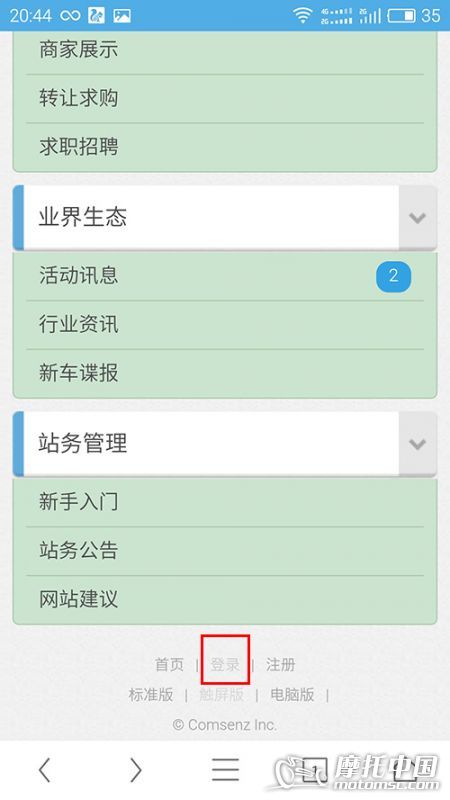Viewport: 450px width, 800px height.
Task: Tap the browser back arrow
Action: pos(45,769)
